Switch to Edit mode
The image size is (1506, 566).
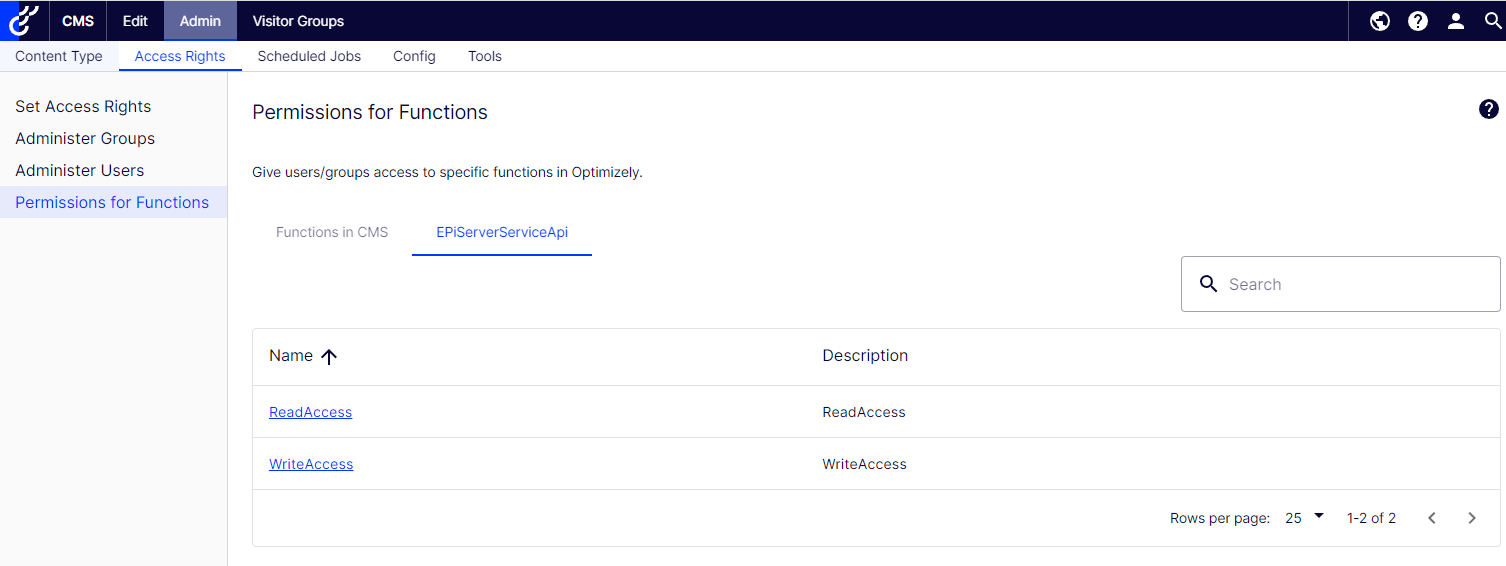135,21
